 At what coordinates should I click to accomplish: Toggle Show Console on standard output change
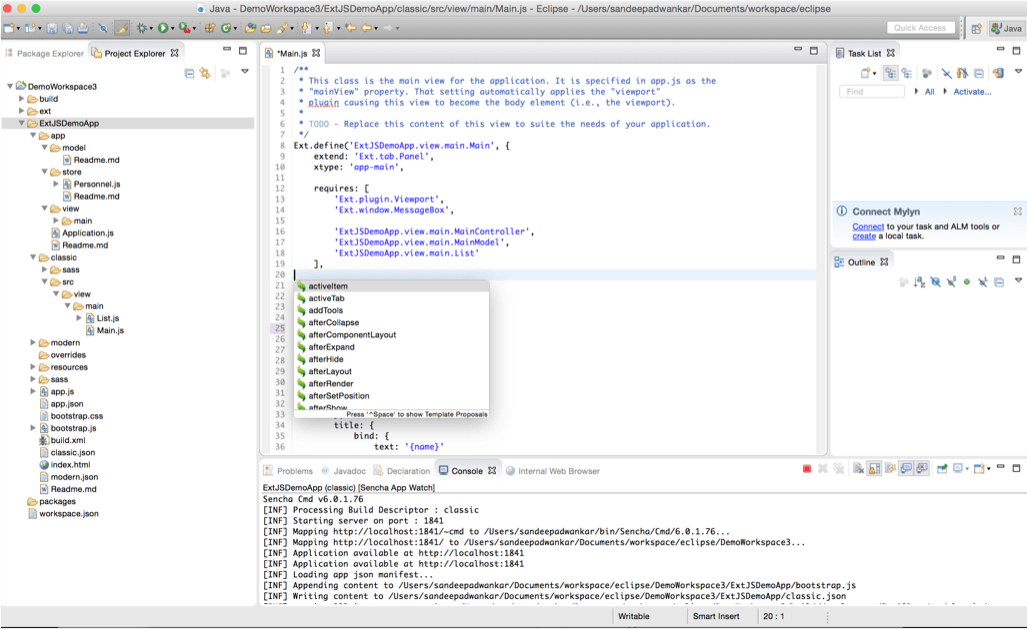point(906,468)
